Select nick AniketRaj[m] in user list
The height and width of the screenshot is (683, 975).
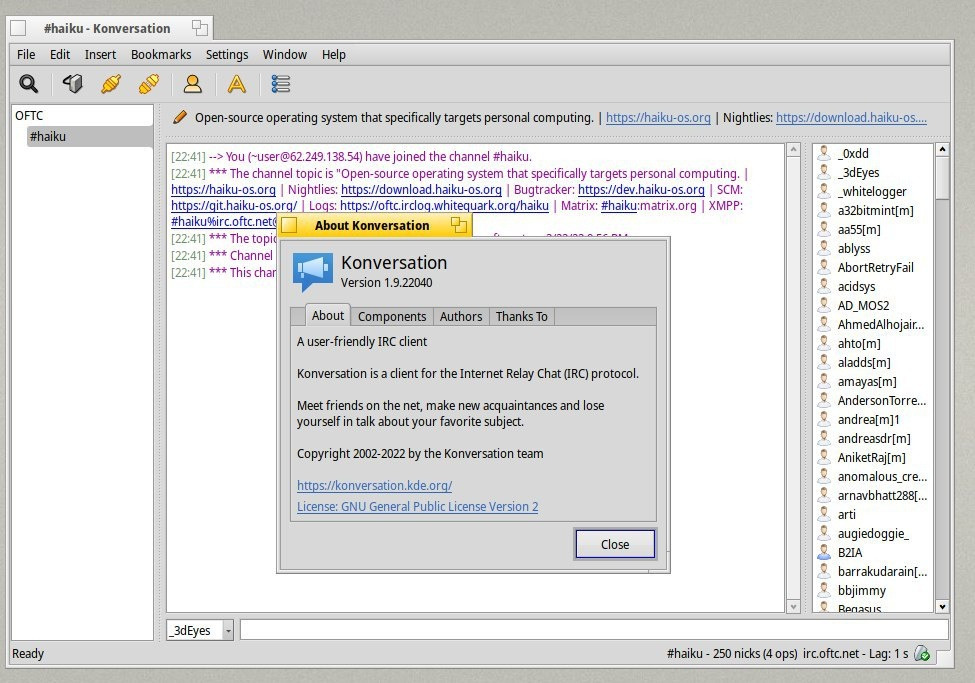(x=871, y=457)
